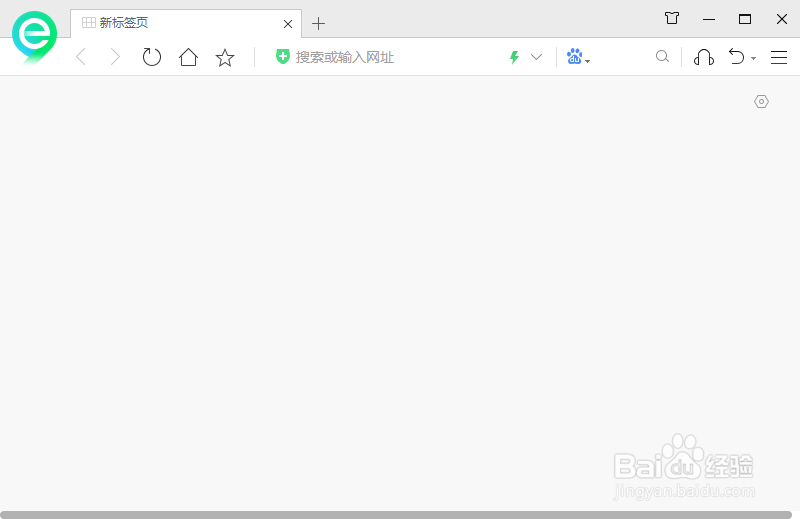This screenshot has width=800, height=519.
Task: Open the home page icon
Action: 188,57
